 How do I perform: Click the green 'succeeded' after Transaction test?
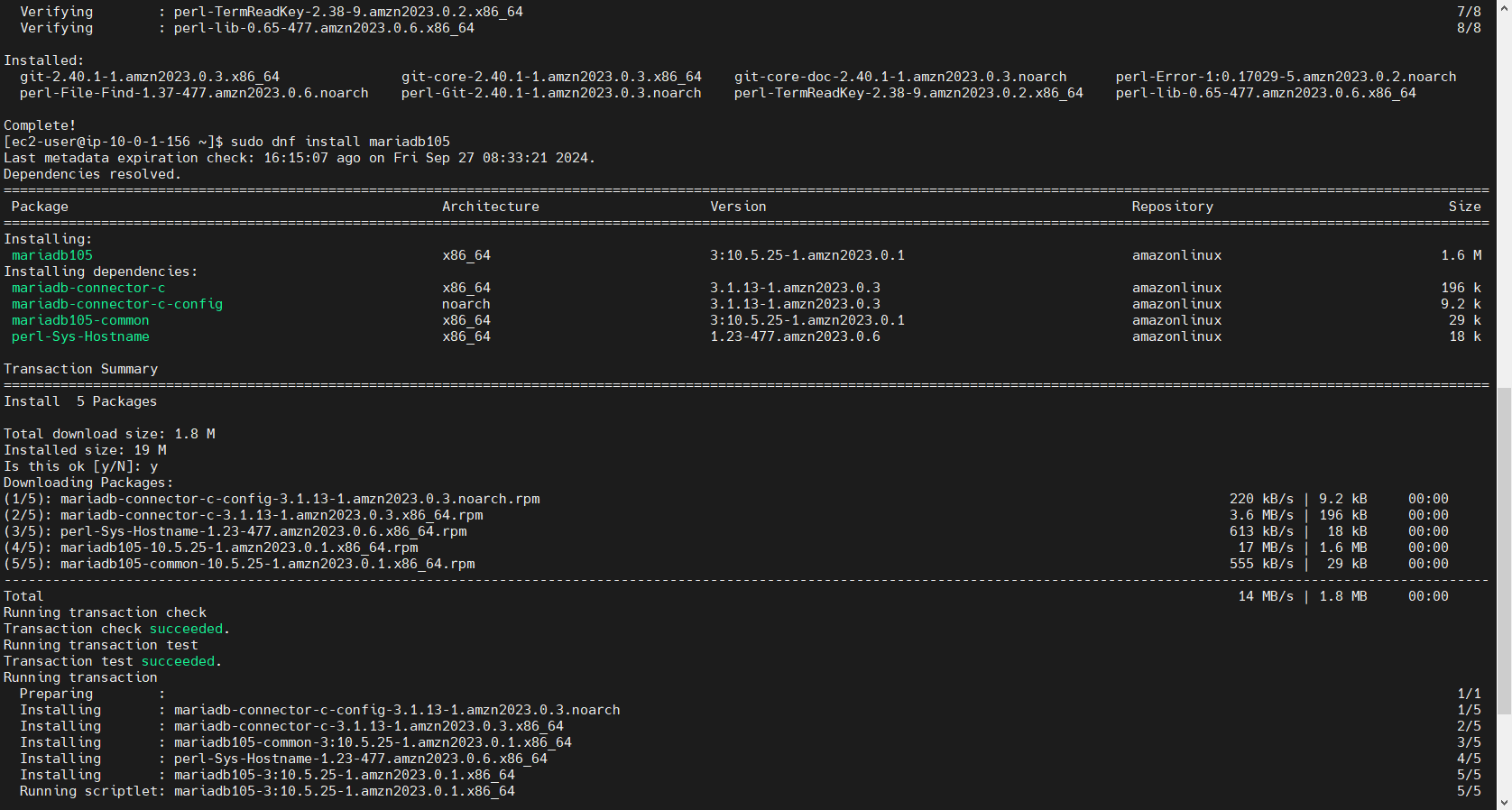click(x=178, y=661)
